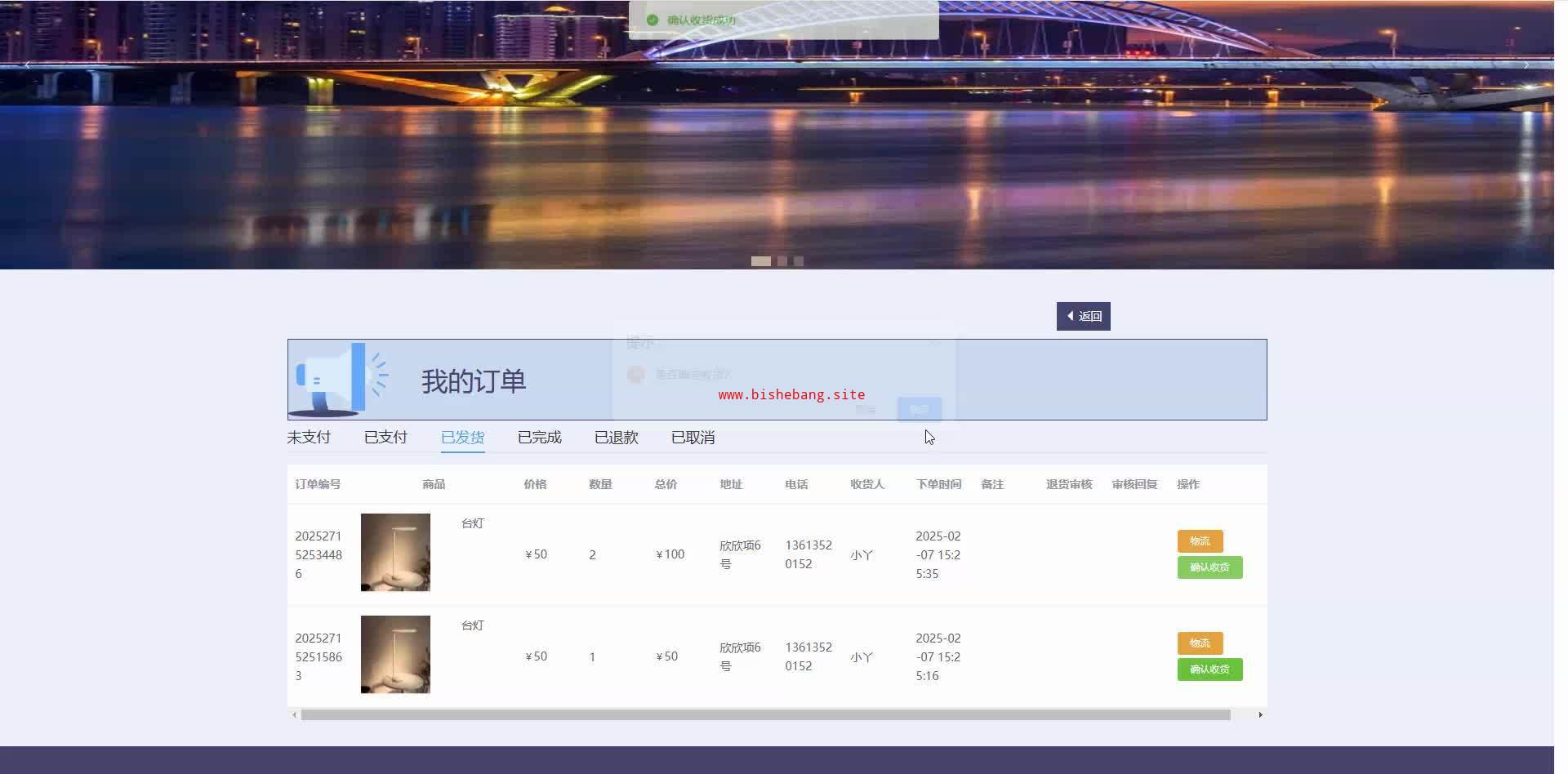Click 确认收货 for order ending 4486
Screen dimensions: 1568x774
(1209, 567)
